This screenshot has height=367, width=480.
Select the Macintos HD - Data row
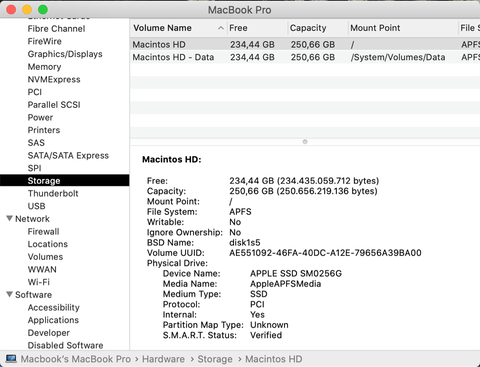(x=305, y=57)
